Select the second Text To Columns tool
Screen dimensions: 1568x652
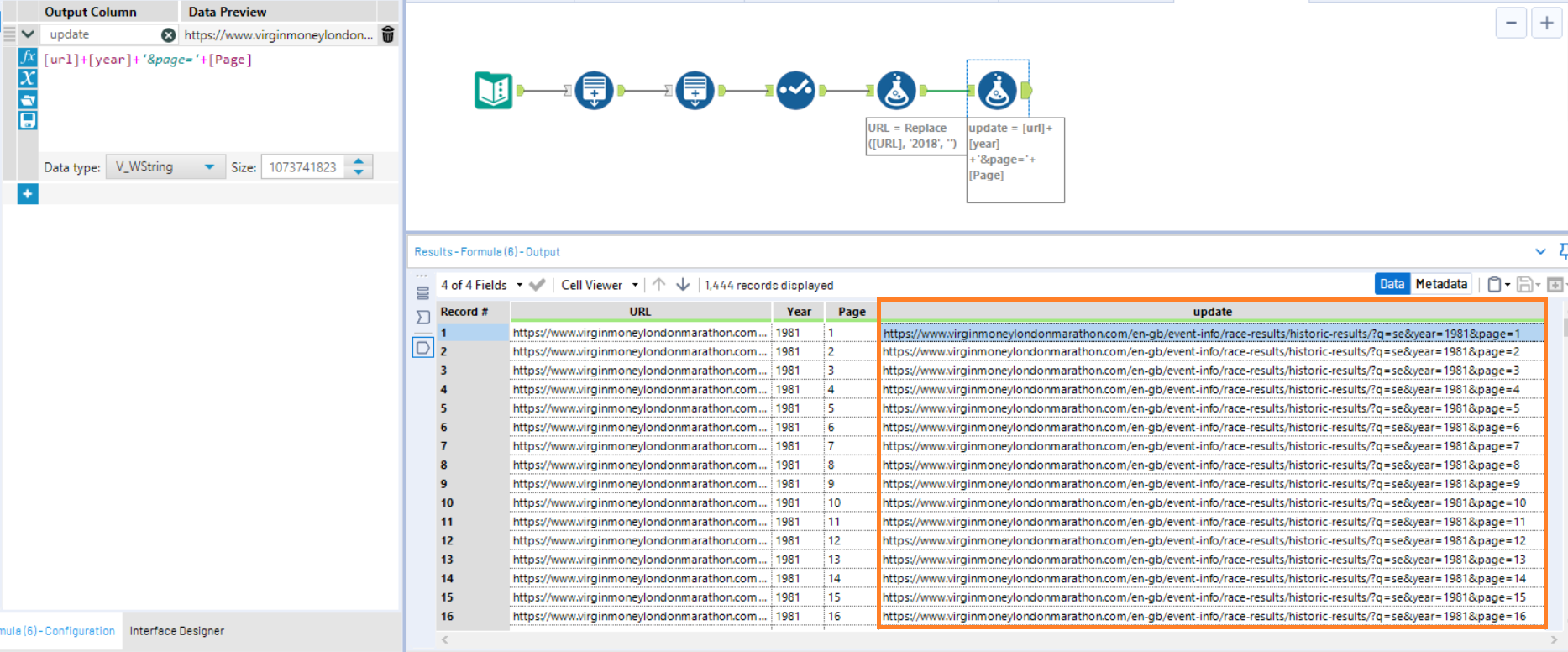point(695,90)
